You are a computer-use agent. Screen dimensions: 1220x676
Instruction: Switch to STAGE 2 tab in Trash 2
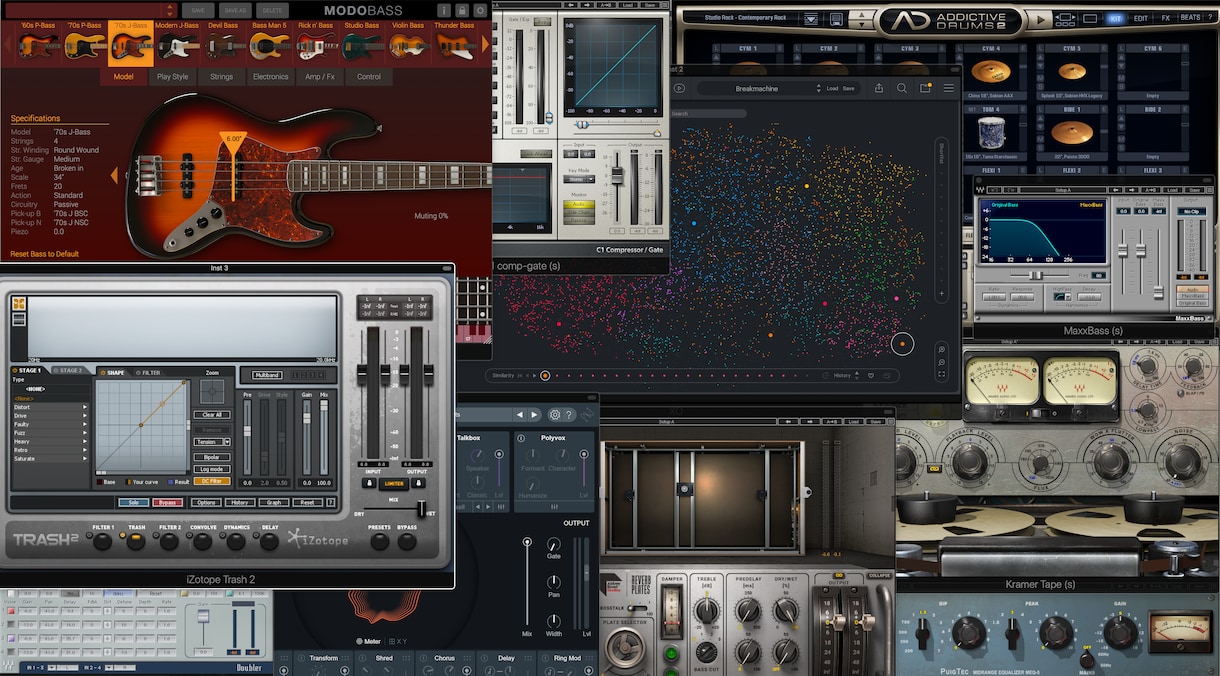click(69, 370)
